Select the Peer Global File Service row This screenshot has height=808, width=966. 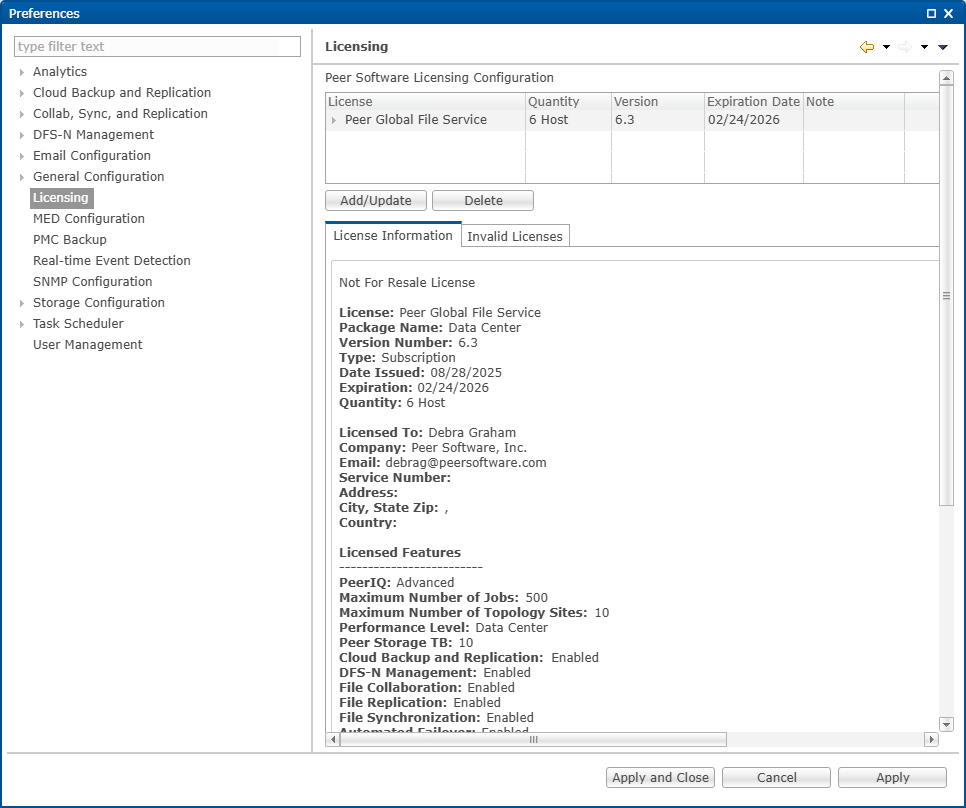pyautogui.click(x=632, y=120)
